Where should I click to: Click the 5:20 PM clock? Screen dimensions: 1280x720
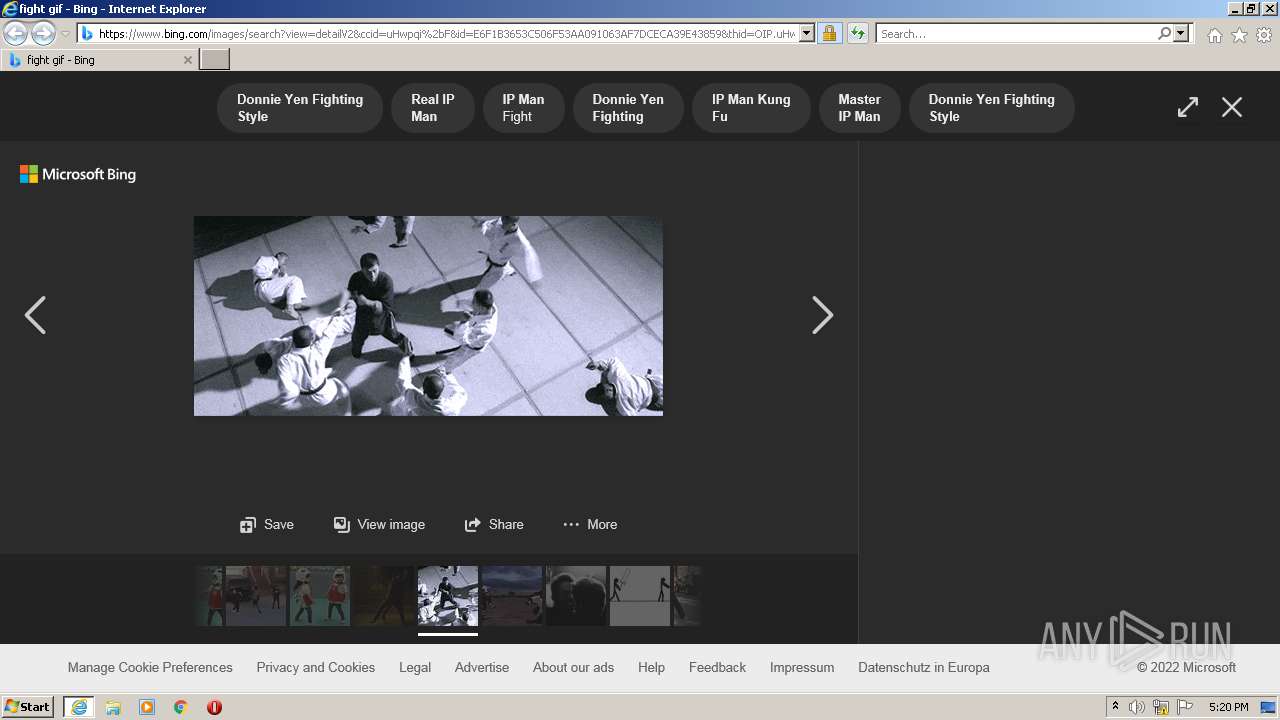pos(1228,707)
